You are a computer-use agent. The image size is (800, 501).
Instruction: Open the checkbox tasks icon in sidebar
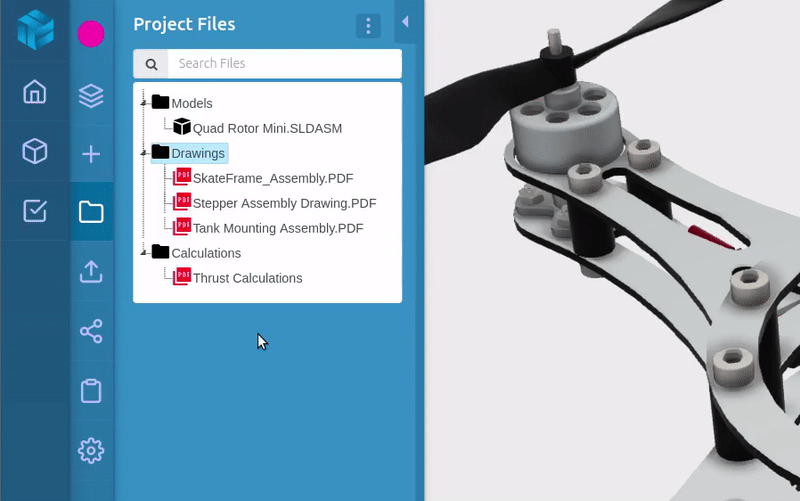click(35, 211)
